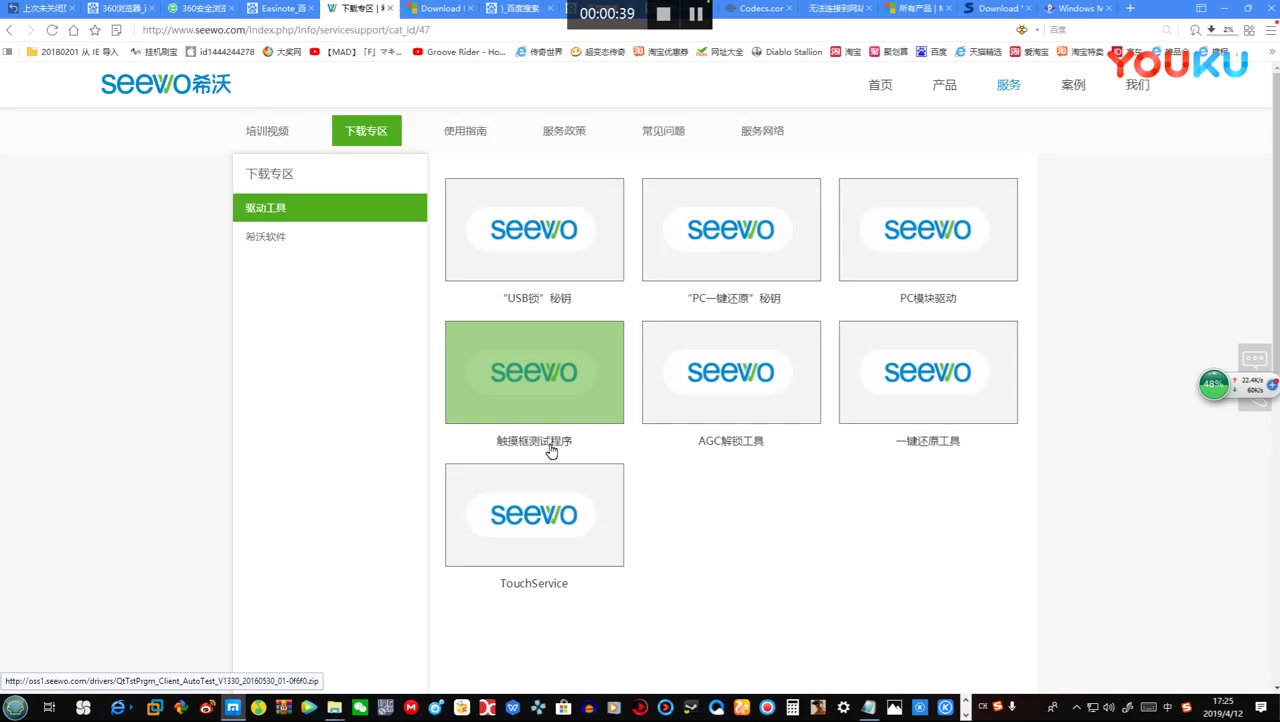The height and width of the screenshot is (722, 1280).
Task: Bookmark the page with the star icon
Action: point(94,30)
